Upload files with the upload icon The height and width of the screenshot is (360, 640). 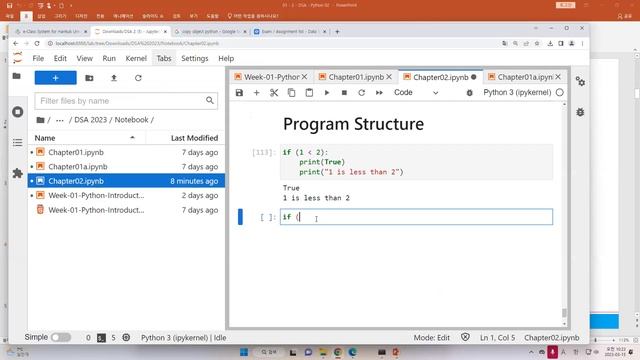pyautogui.click(x=114, y=78)
